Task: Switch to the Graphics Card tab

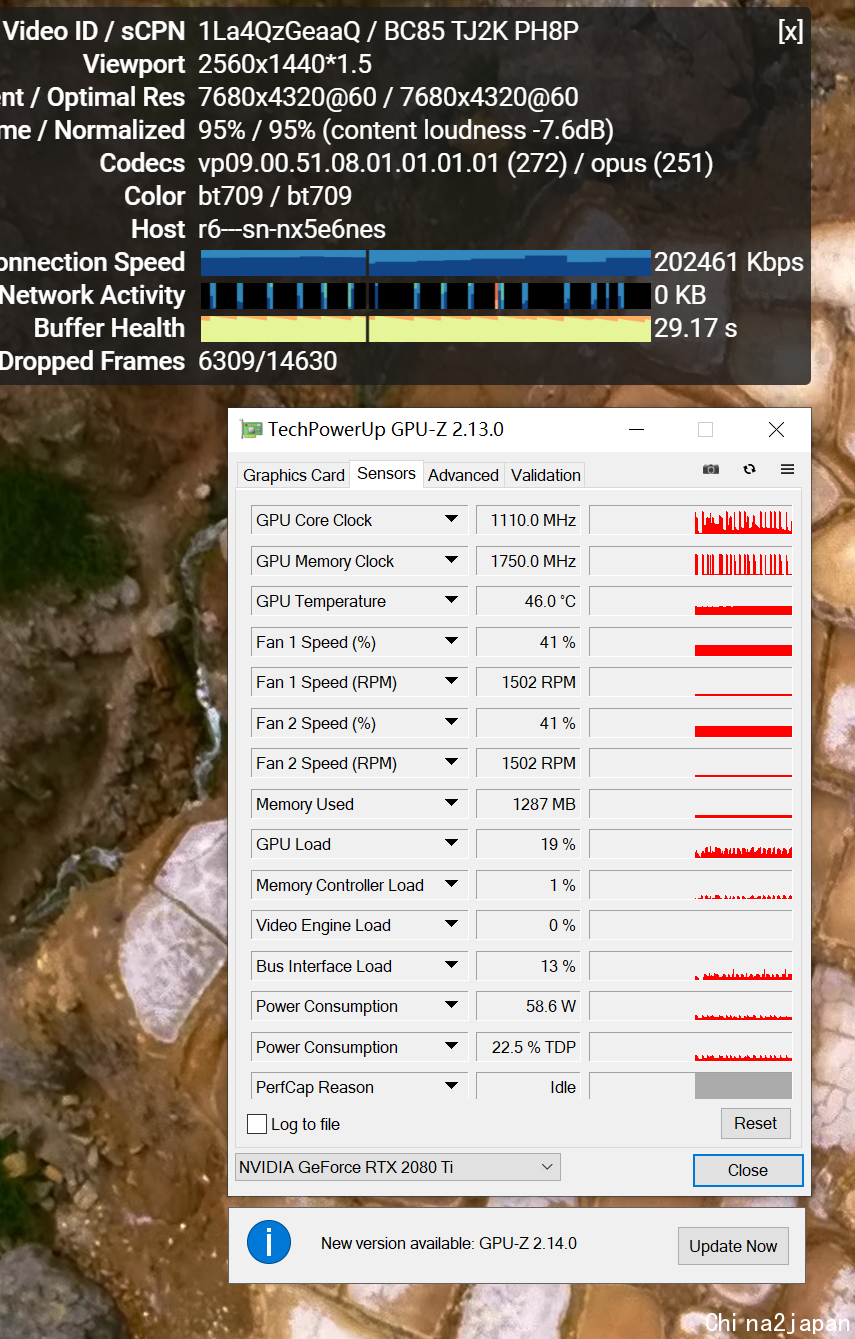Action: pos(294,475)
